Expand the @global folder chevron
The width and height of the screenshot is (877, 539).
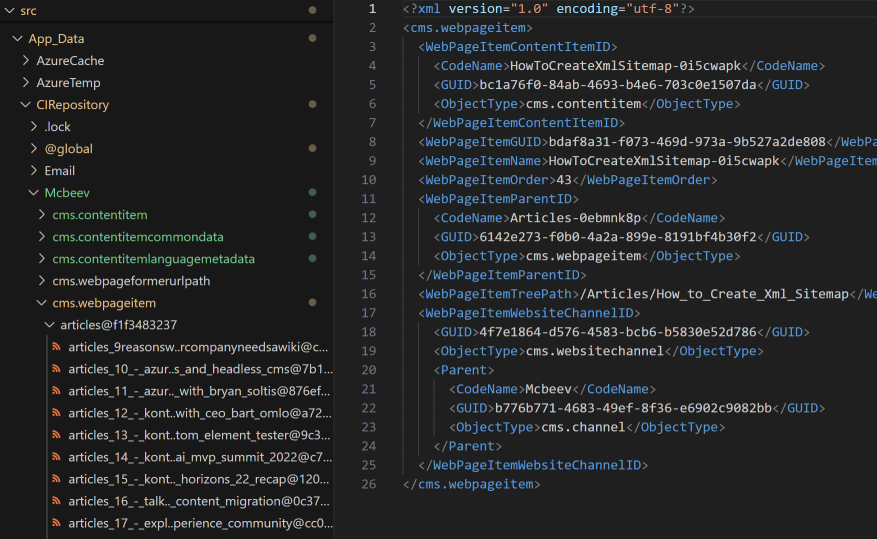34,149
